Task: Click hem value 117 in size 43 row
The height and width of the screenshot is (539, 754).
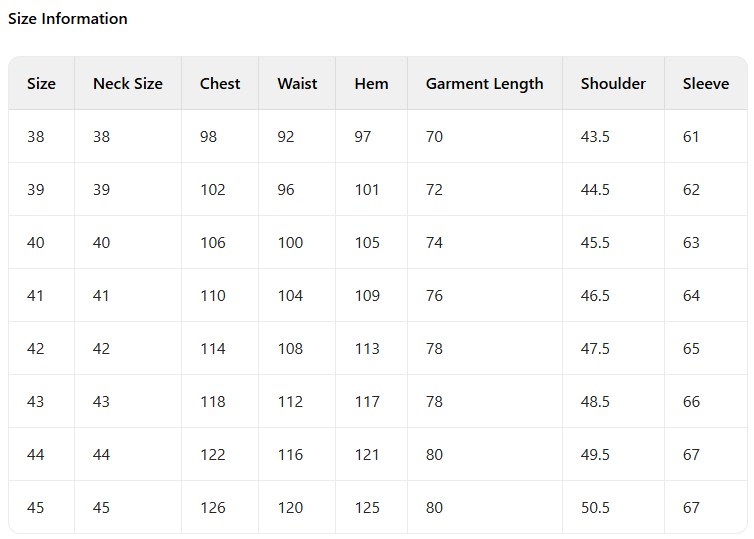Action: pos(367,401)
